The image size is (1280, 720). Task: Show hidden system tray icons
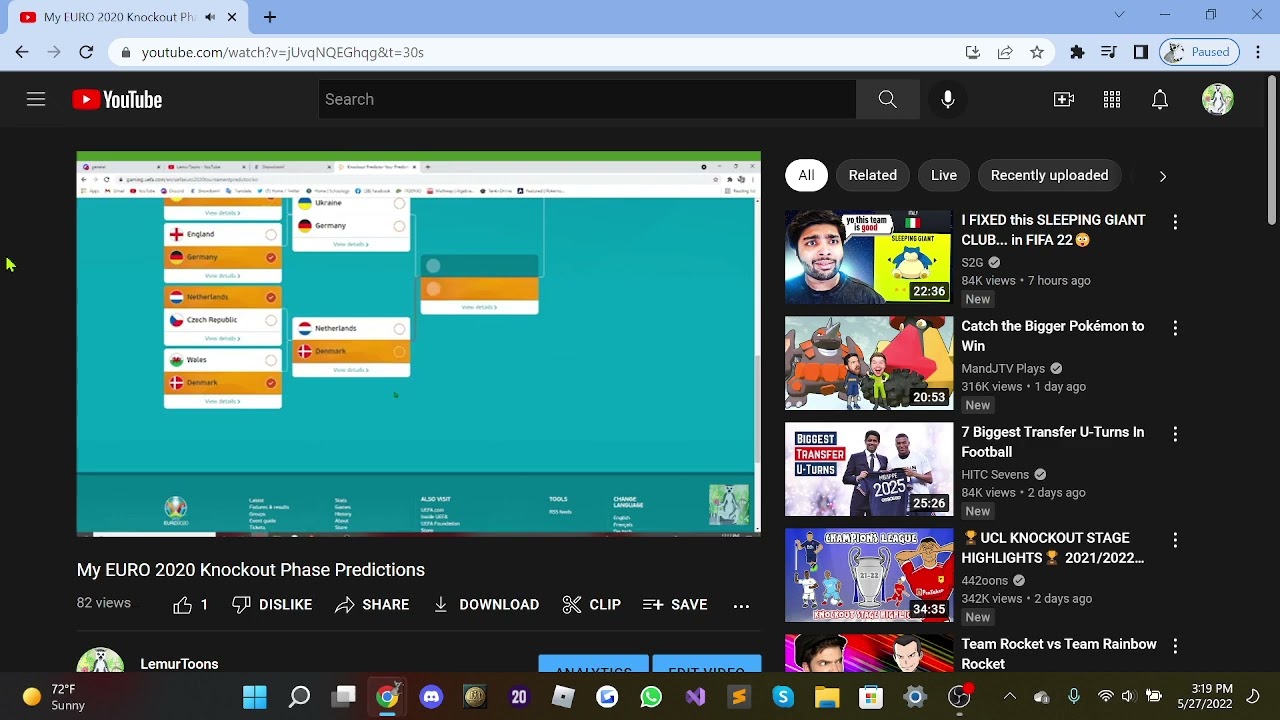pos(1009,697)
